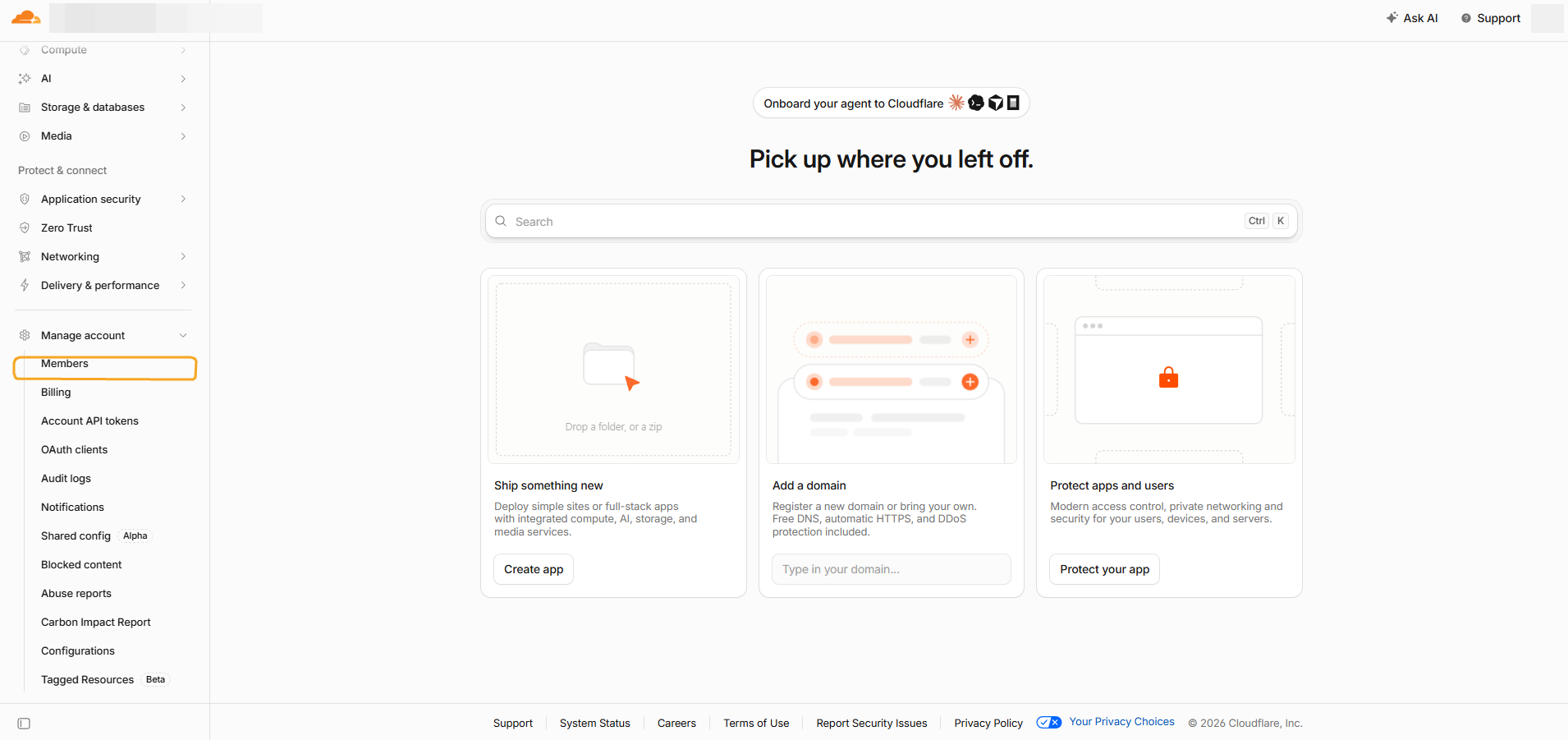Viewport: 1568px width, 740px height.
Task: Open Carbon Impact Report
Action: 96,623
